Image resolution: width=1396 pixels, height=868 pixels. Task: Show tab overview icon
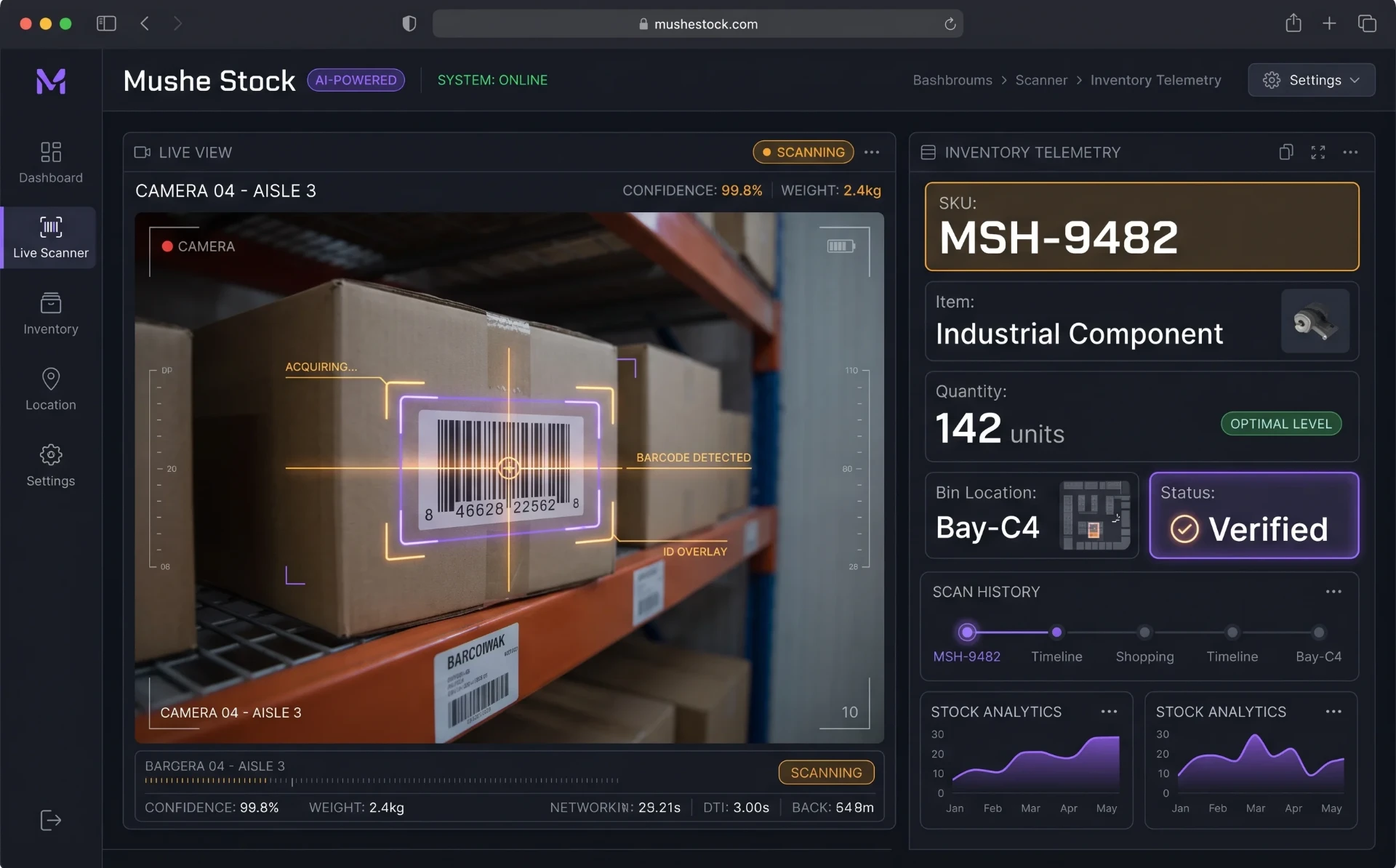coord(1367,23)
